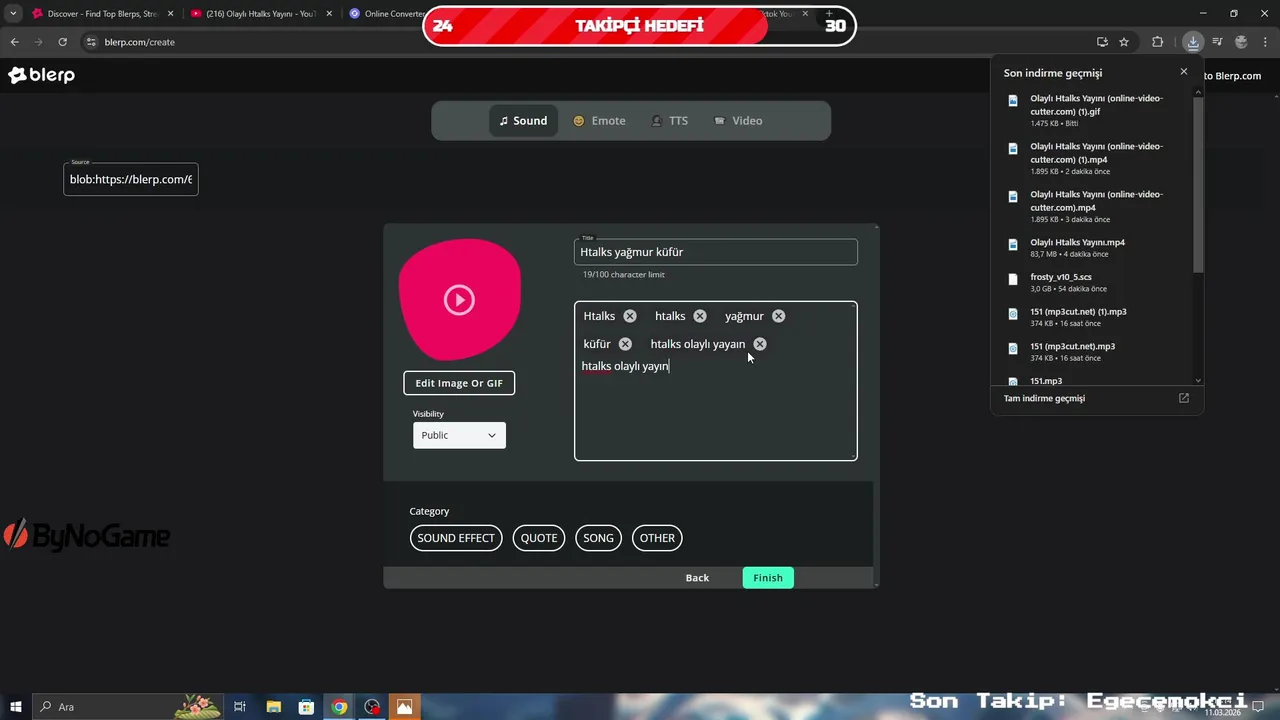This screenshot has width=1280, height=720.
Task: Select the Emote tab
Action: 599,121
